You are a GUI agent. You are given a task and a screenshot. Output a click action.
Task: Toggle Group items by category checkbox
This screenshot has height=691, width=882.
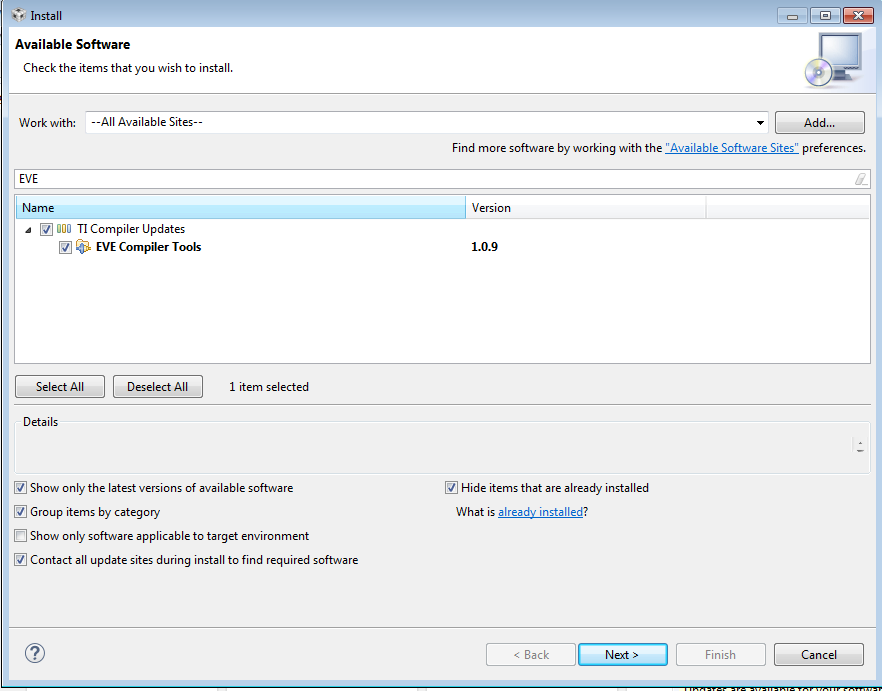tap(20, 511)
